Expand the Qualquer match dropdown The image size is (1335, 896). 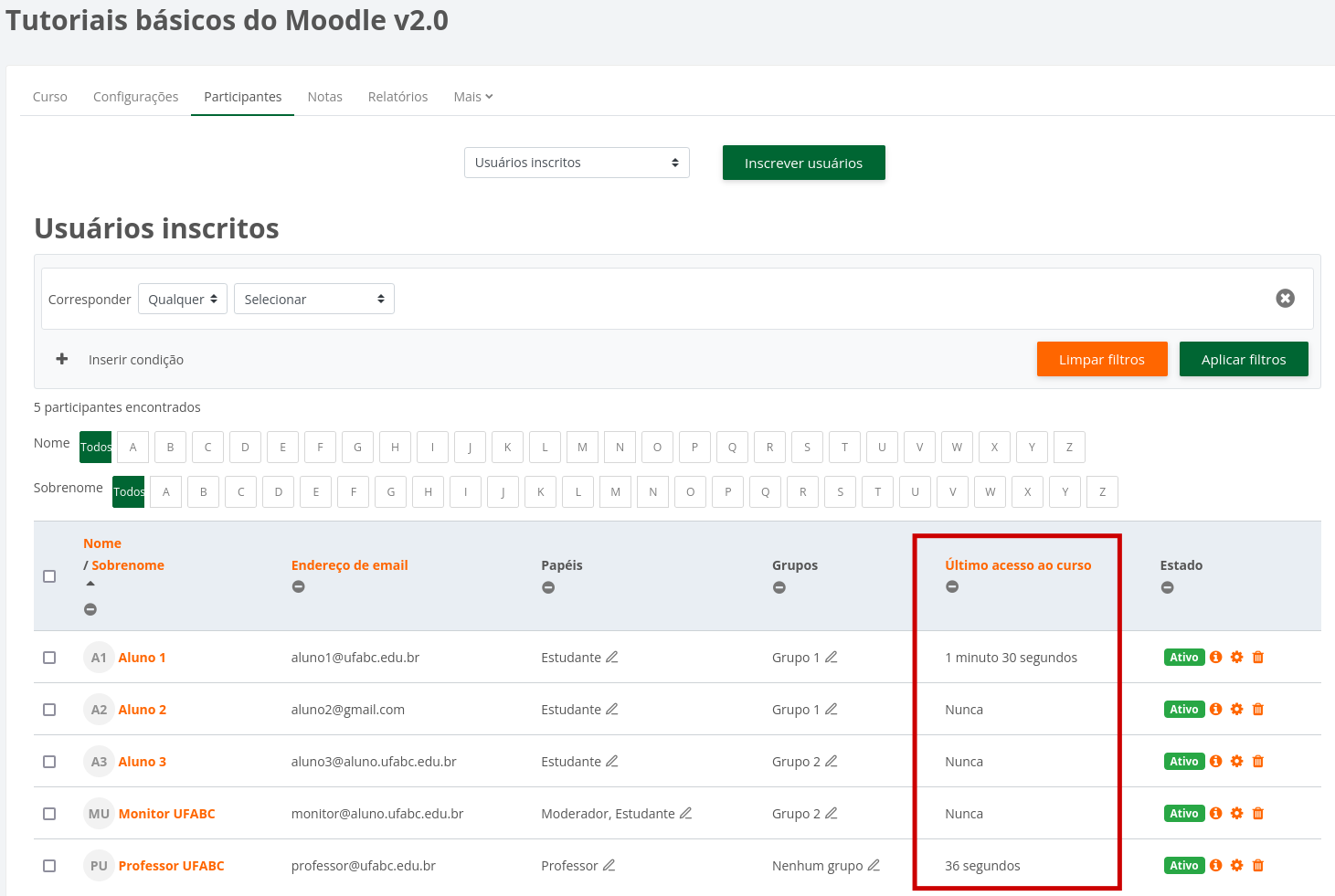[182, 300]
